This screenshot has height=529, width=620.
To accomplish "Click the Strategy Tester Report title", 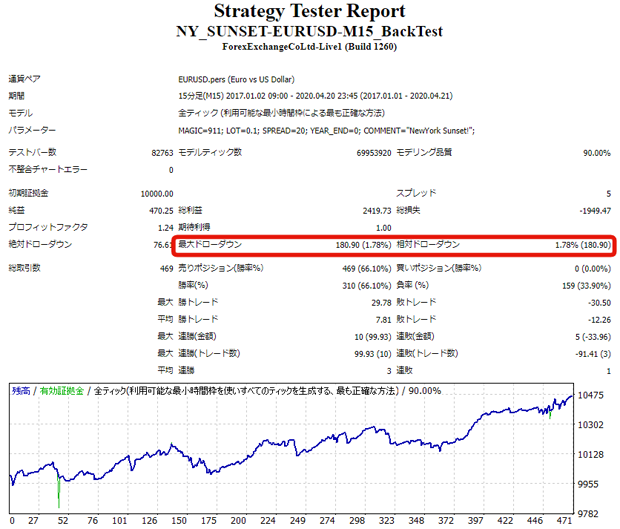I will point(310,11).
